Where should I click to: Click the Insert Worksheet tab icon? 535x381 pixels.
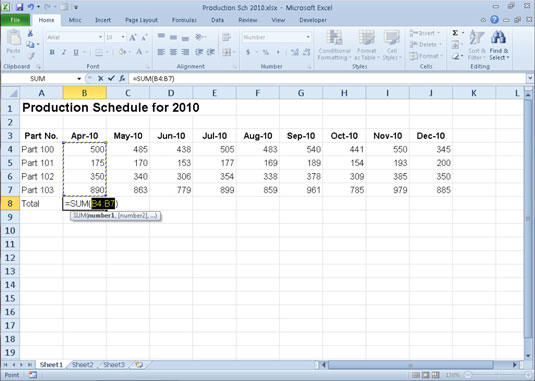click(139, 365)
